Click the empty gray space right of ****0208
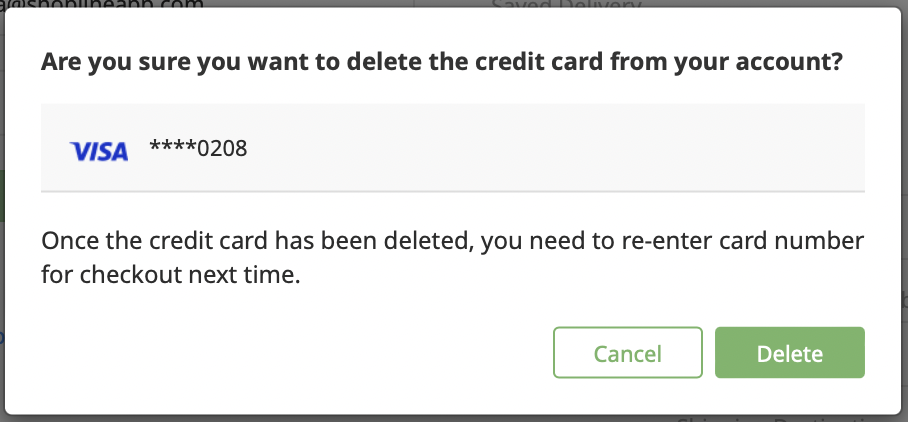The height and width of the screenshot is (422, 908). [x=556, y=148]
